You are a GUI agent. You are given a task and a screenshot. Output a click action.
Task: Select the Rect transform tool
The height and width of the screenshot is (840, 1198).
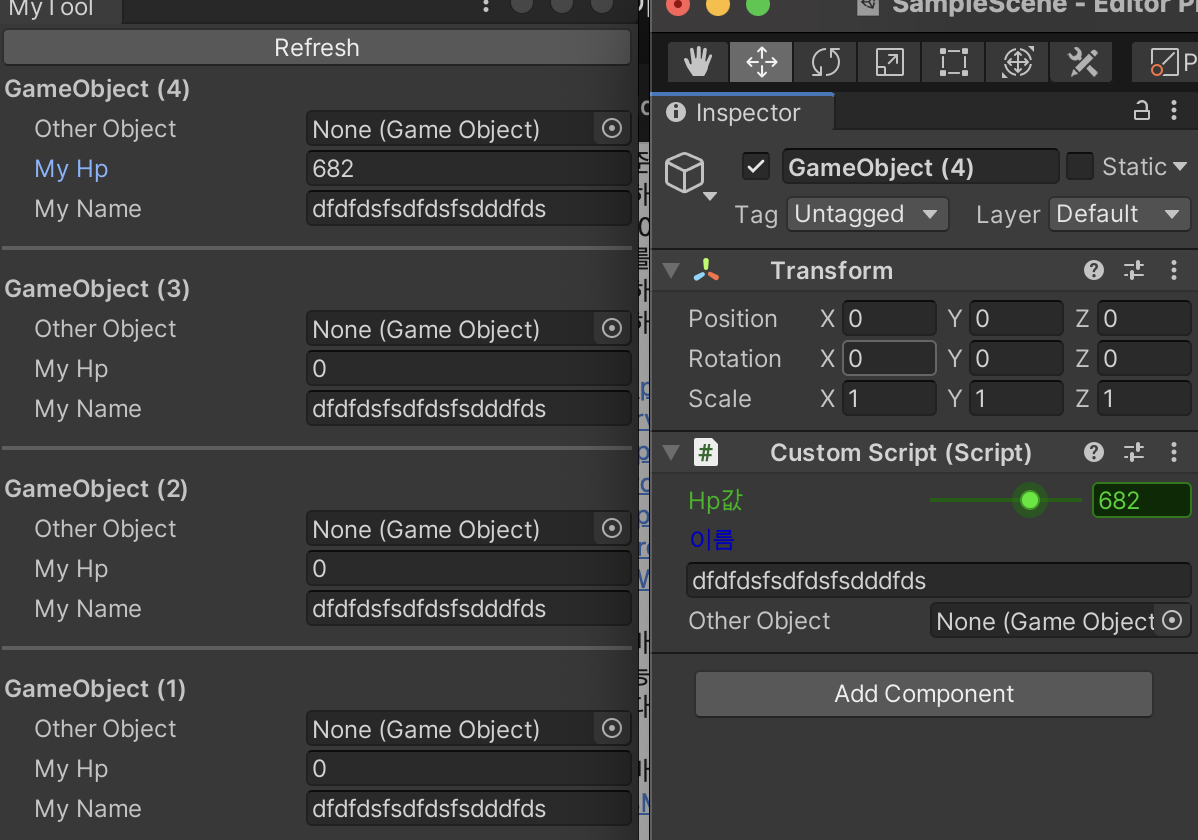point(954,62)
